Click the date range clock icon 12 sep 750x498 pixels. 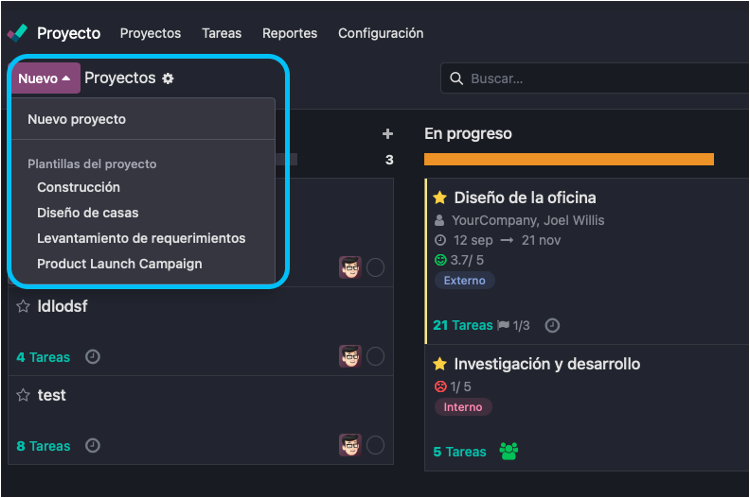[440, 240]
